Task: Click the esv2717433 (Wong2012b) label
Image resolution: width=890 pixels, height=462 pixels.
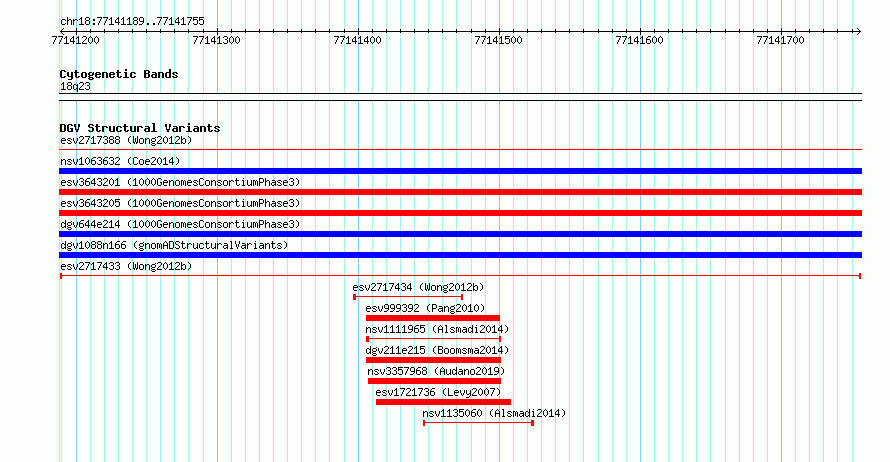Action: pyautogui.click(x=126, y=266)
